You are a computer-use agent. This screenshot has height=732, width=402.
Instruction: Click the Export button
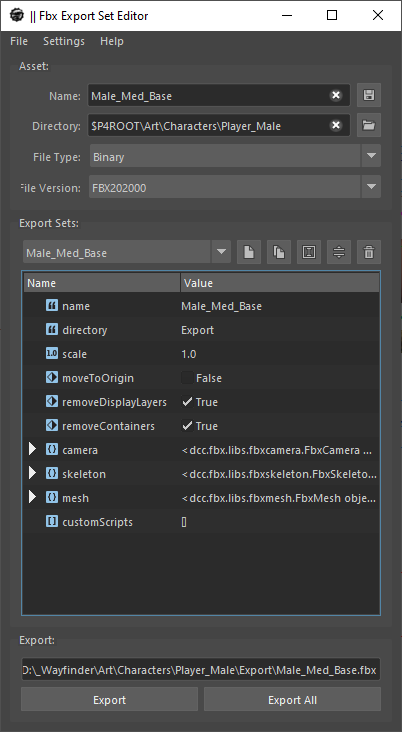109,700
